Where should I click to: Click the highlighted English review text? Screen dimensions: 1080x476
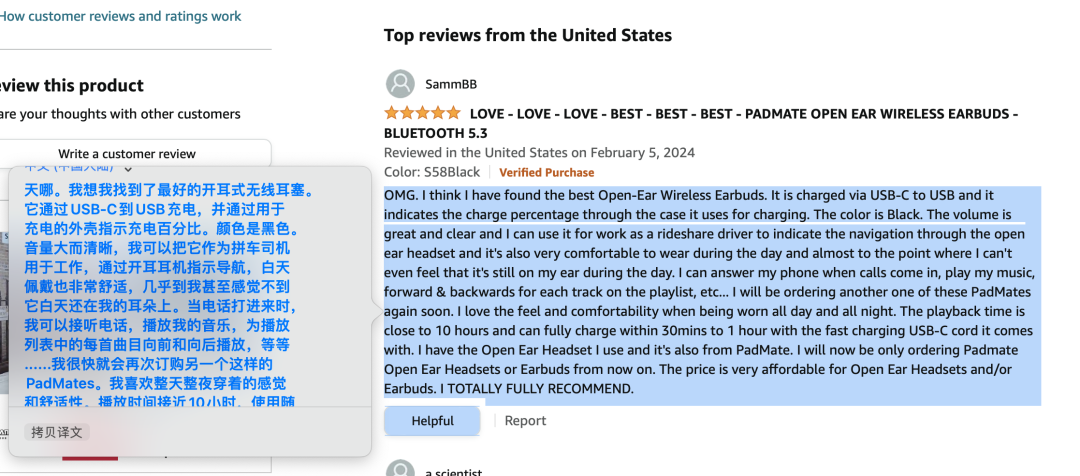tap(712, 292)
